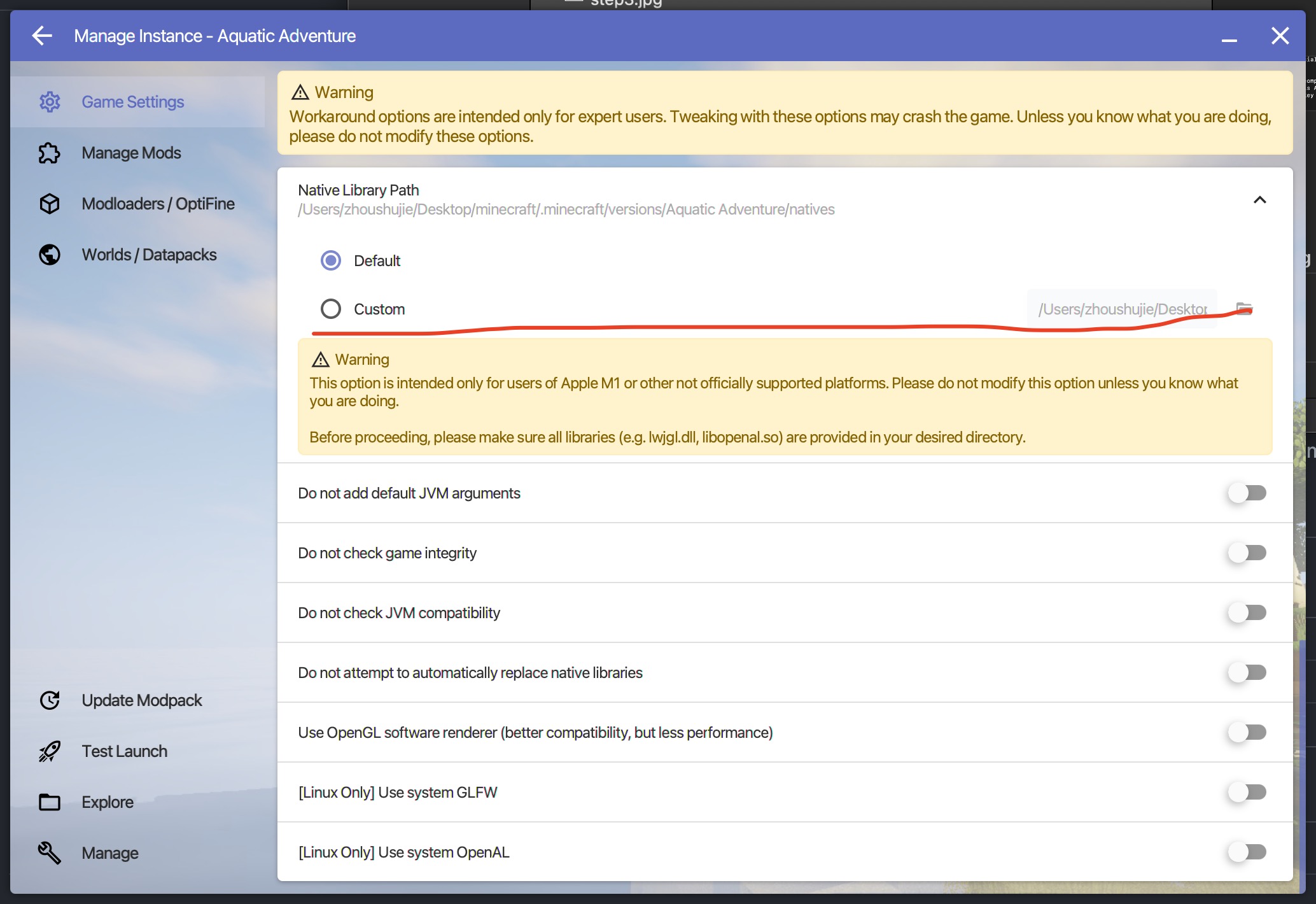Viewport: 1316px width, 904px height.
Task: Click the Game Settings gear icon
Action: pos(50,102)
